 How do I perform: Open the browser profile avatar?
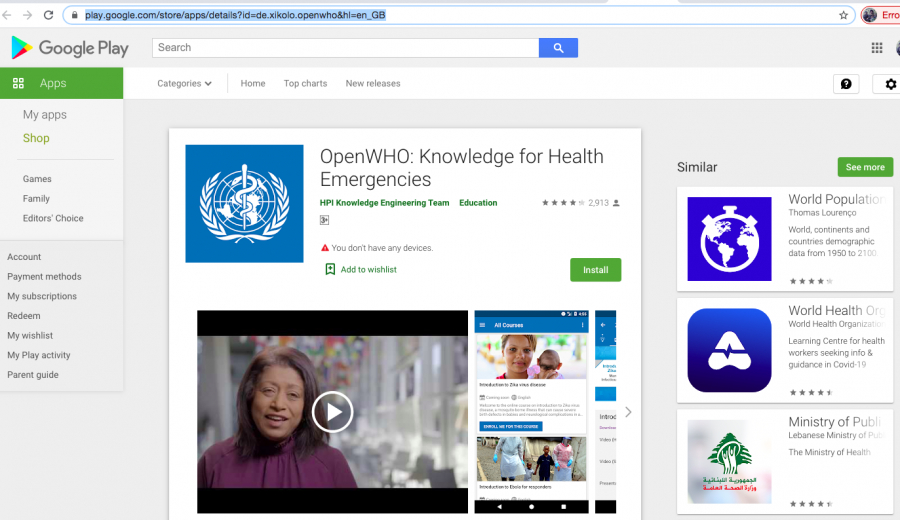click(870, 15)
